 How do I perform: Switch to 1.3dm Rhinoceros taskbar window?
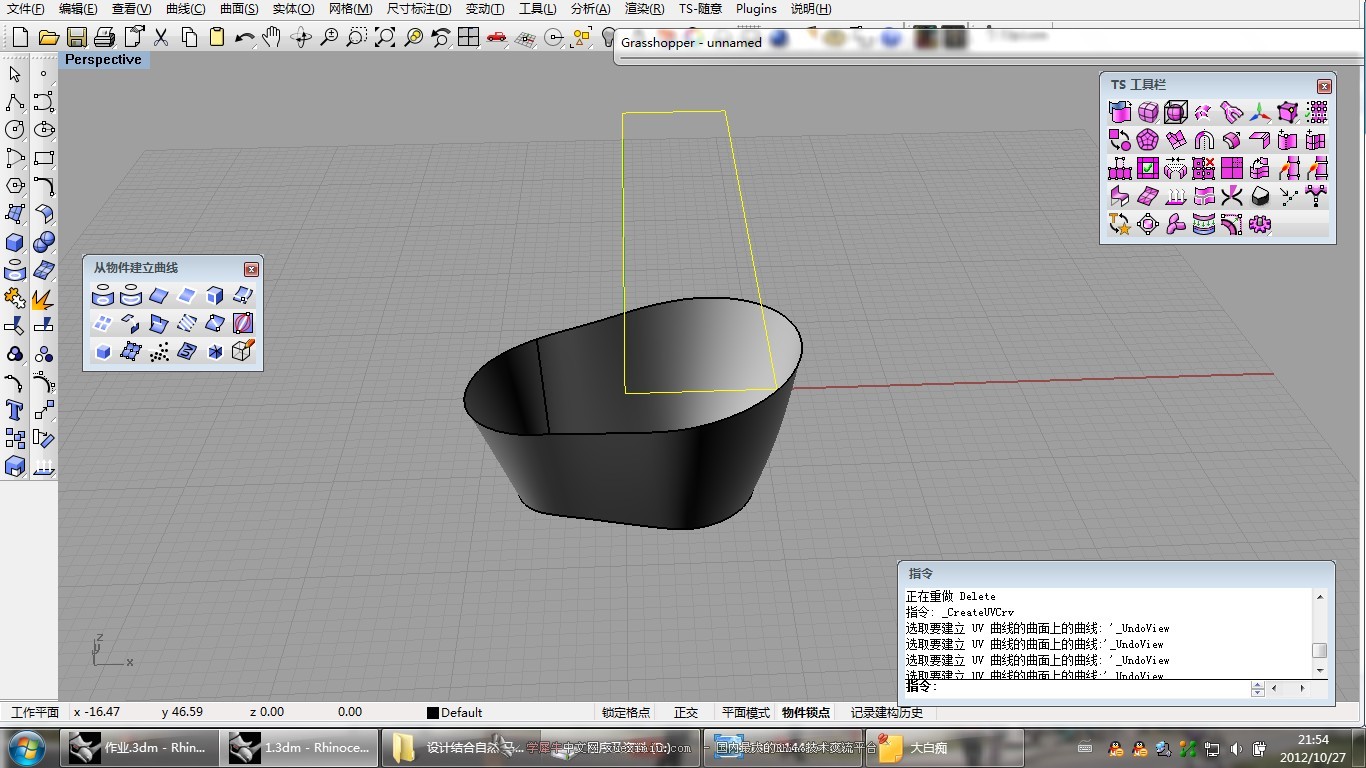click(299, 748)
